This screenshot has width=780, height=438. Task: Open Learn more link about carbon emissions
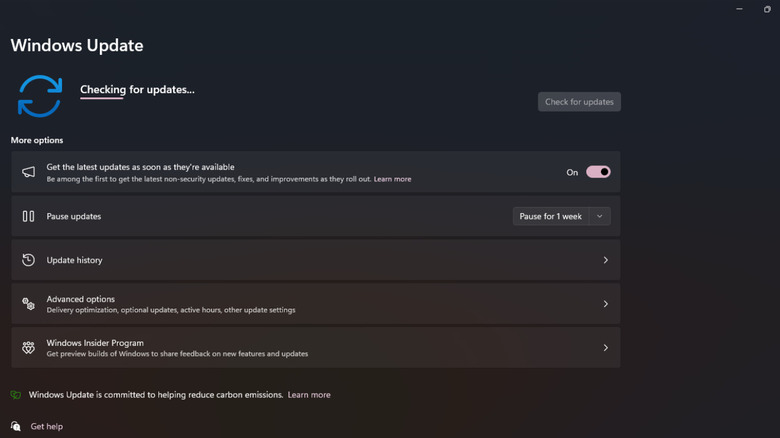click(x=309, y=395)
